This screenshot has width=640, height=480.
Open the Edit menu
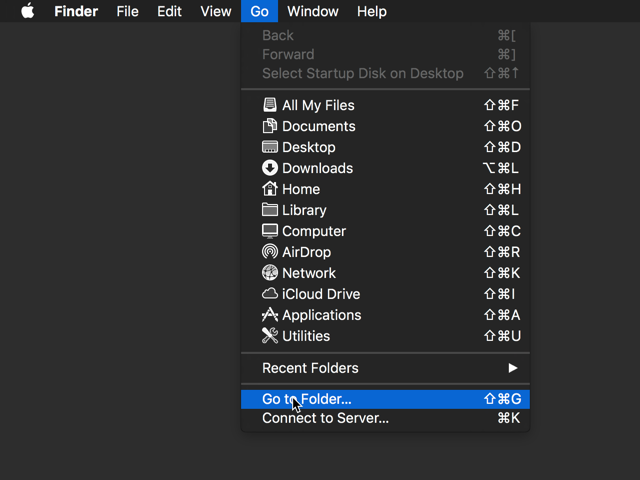point(169,11)
